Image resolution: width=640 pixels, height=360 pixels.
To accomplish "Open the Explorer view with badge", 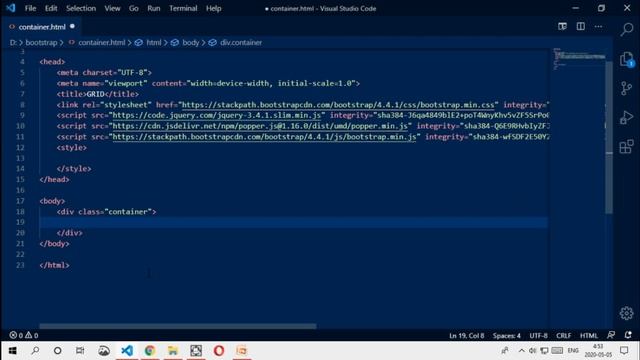I will click(627, 60).
